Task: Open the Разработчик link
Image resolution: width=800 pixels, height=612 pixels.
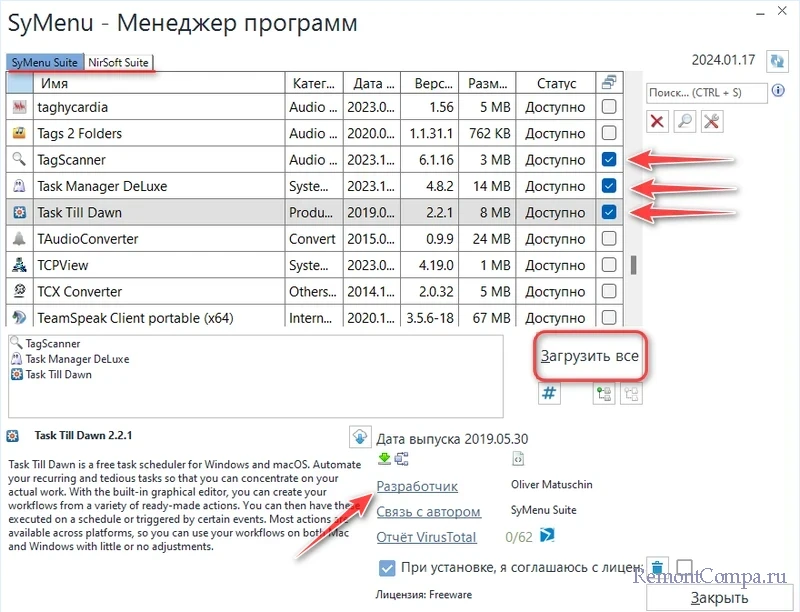Action: [x=417, y=486]
